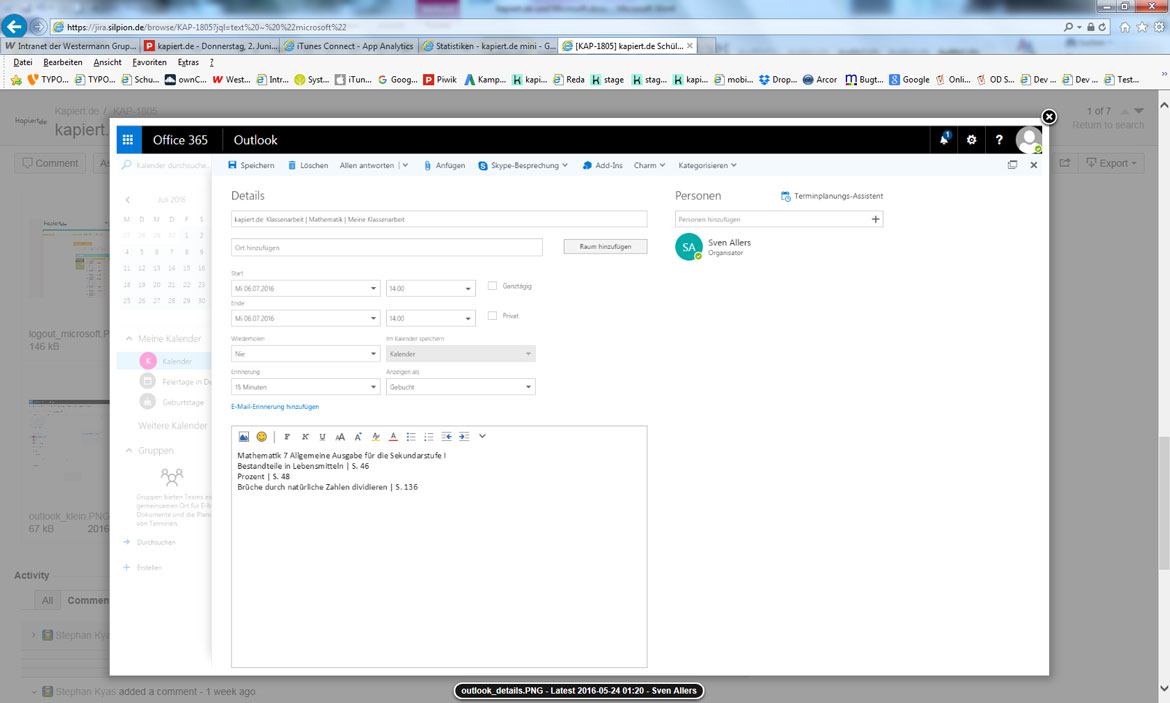The height and width of the screenshot is (703, 1170).
Task: Expand the Wiederholen dropdown
Action: 304,354
